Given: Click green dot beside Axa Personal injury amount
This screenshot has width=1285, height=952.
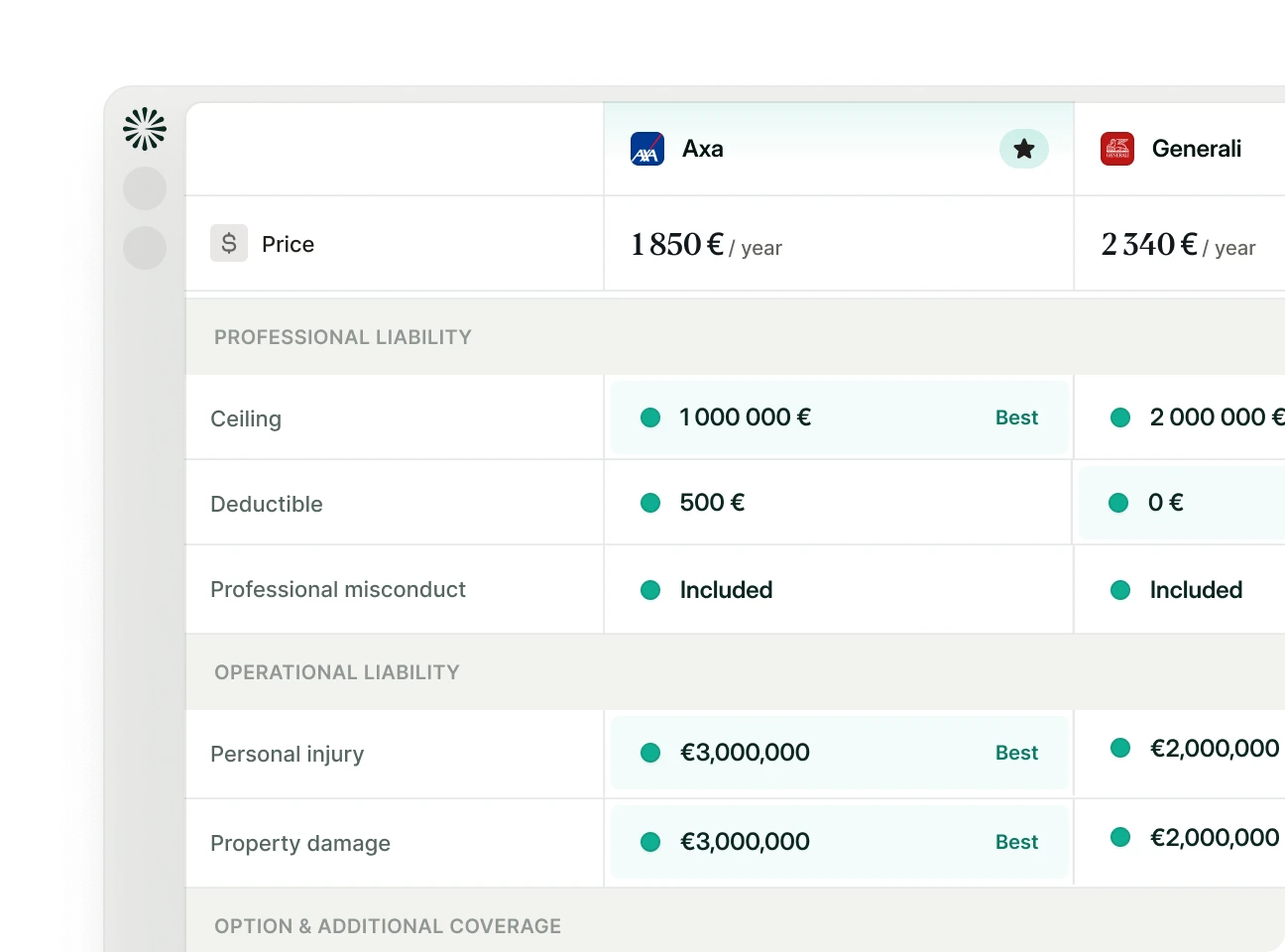Looking at the screenshot, I should [650, 753].
